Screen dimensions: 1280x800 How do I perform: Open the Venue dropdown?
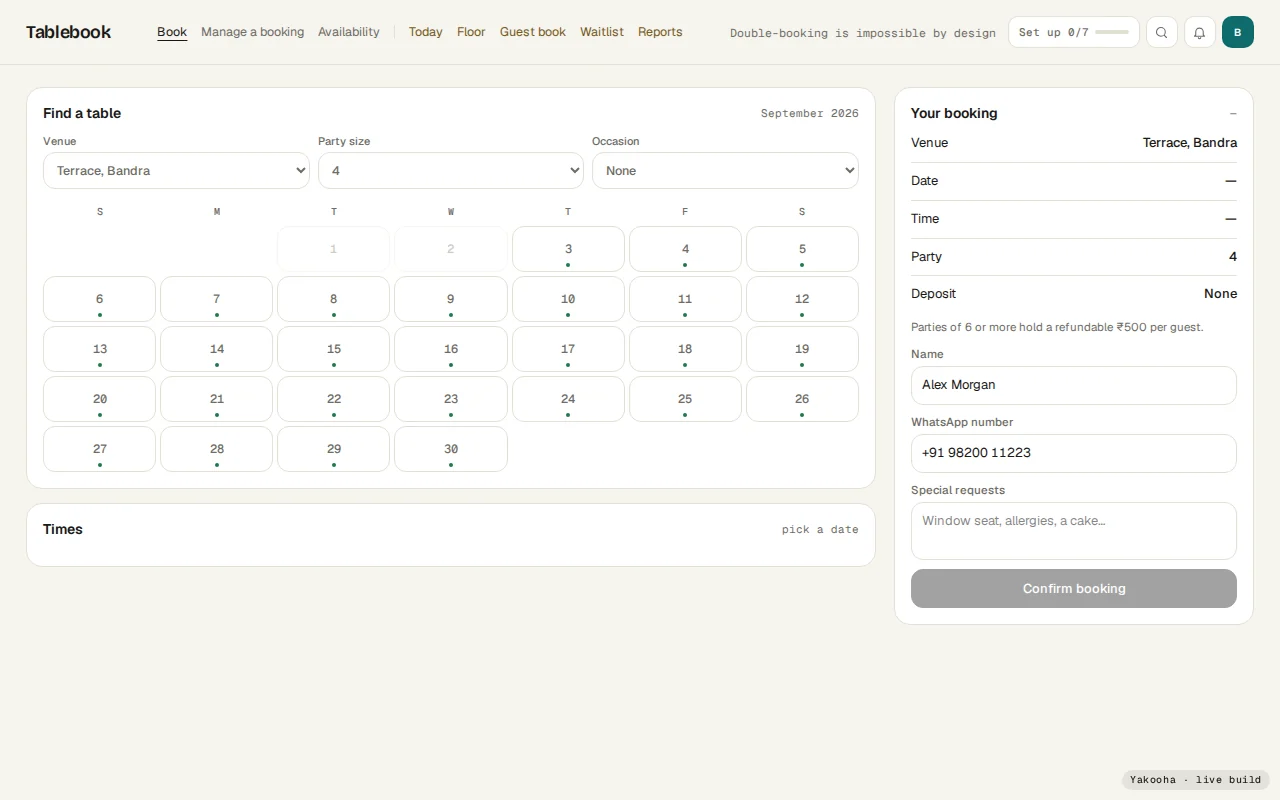tap(176, 170)
